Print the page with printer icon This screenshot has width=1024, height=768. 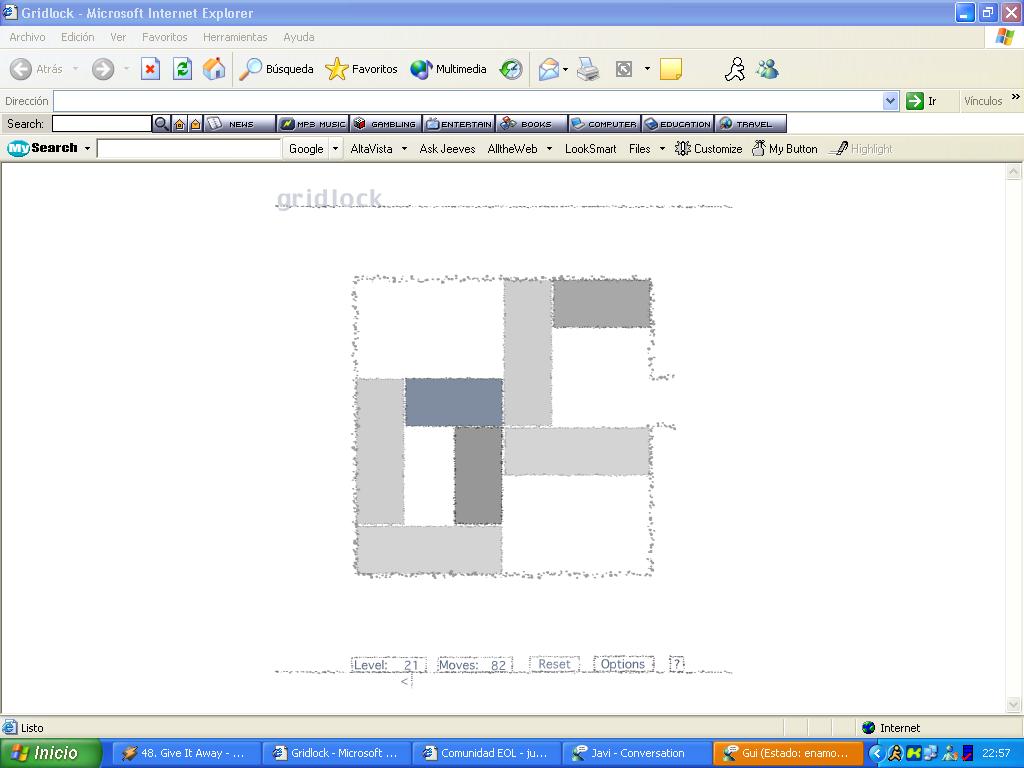[588, 69]
